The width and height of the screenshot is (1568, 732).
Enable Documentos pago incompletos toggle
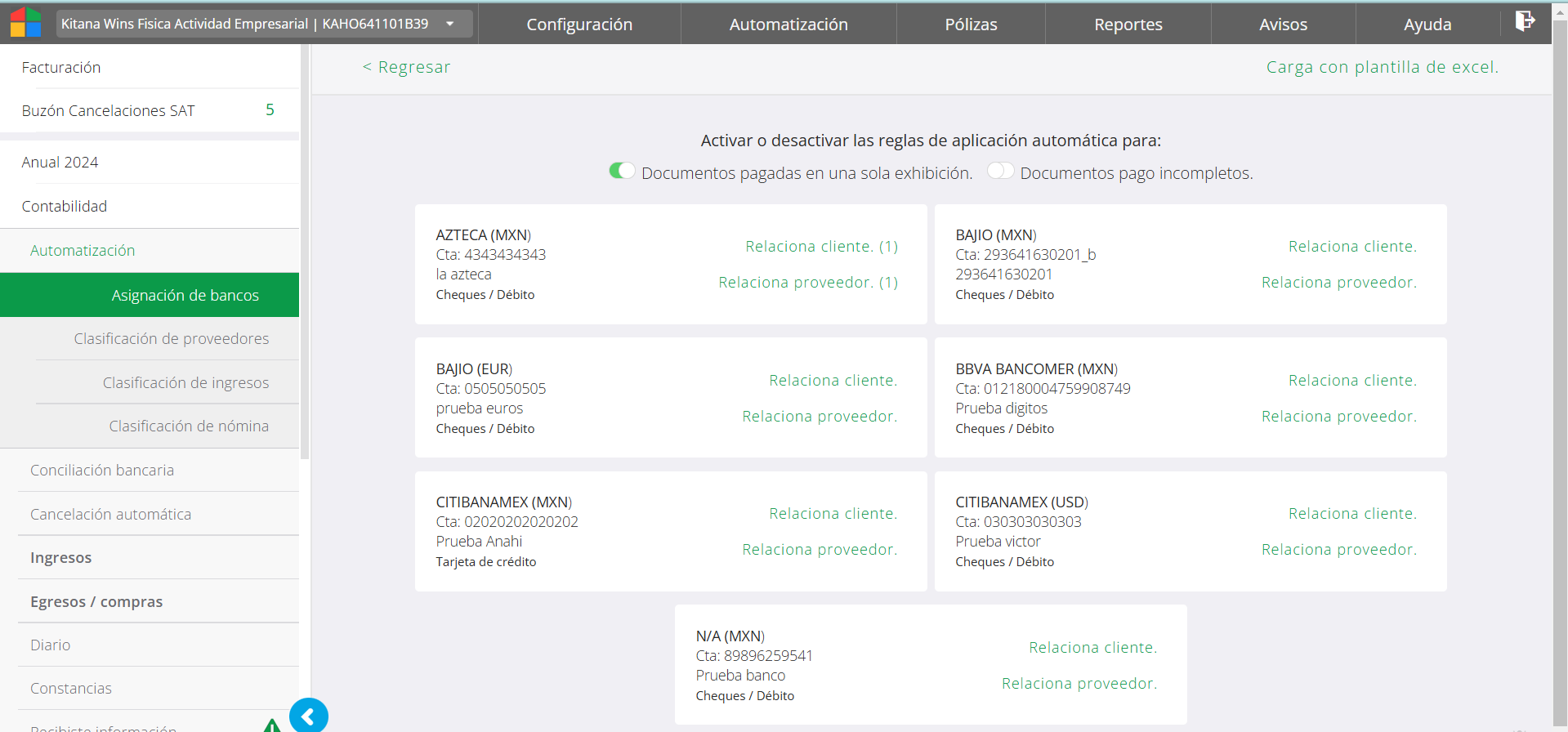(x=1000, y=171)
